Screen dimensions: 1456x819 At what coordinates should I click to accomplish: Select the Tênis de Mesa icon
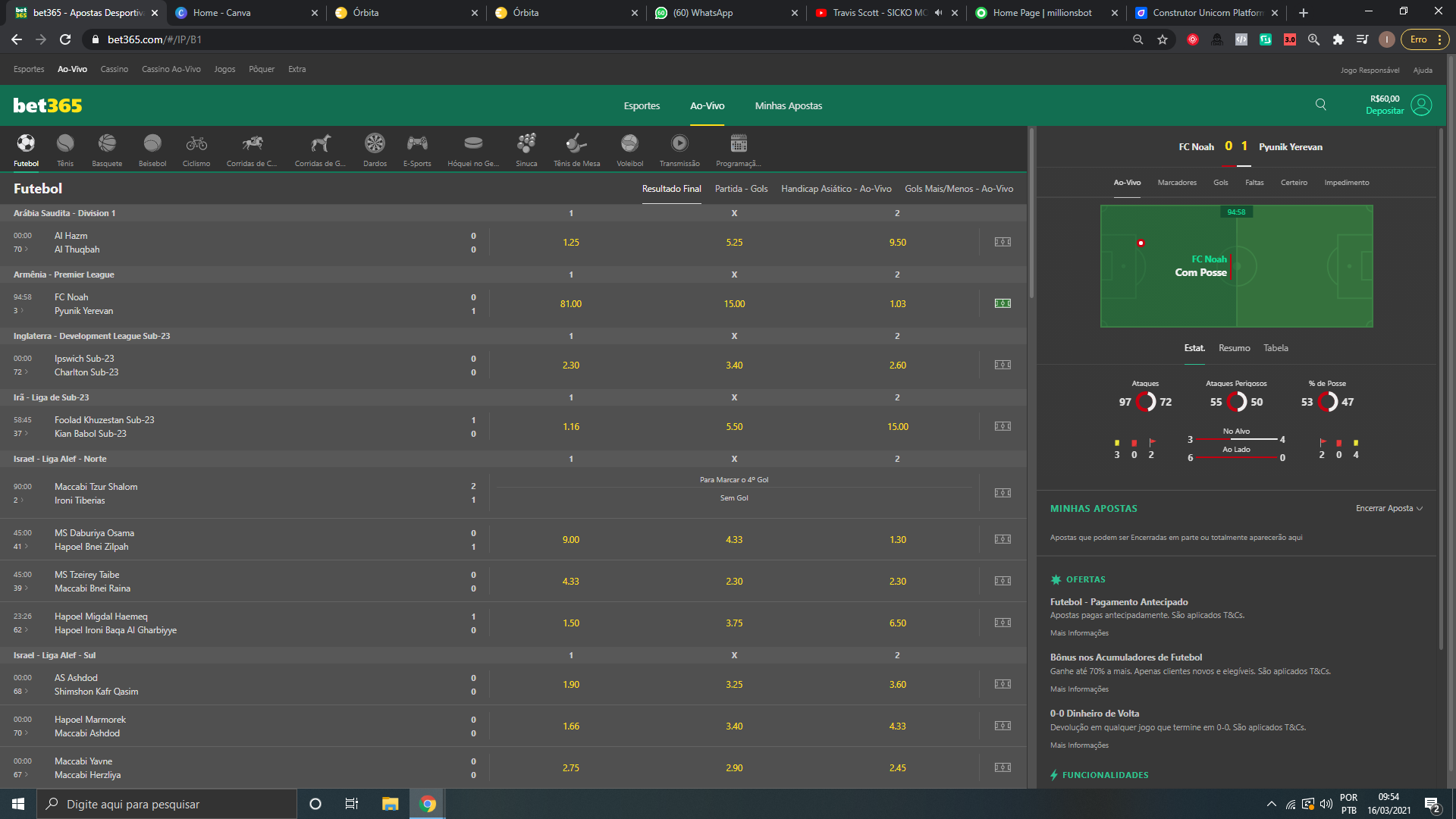pos(576,143)
